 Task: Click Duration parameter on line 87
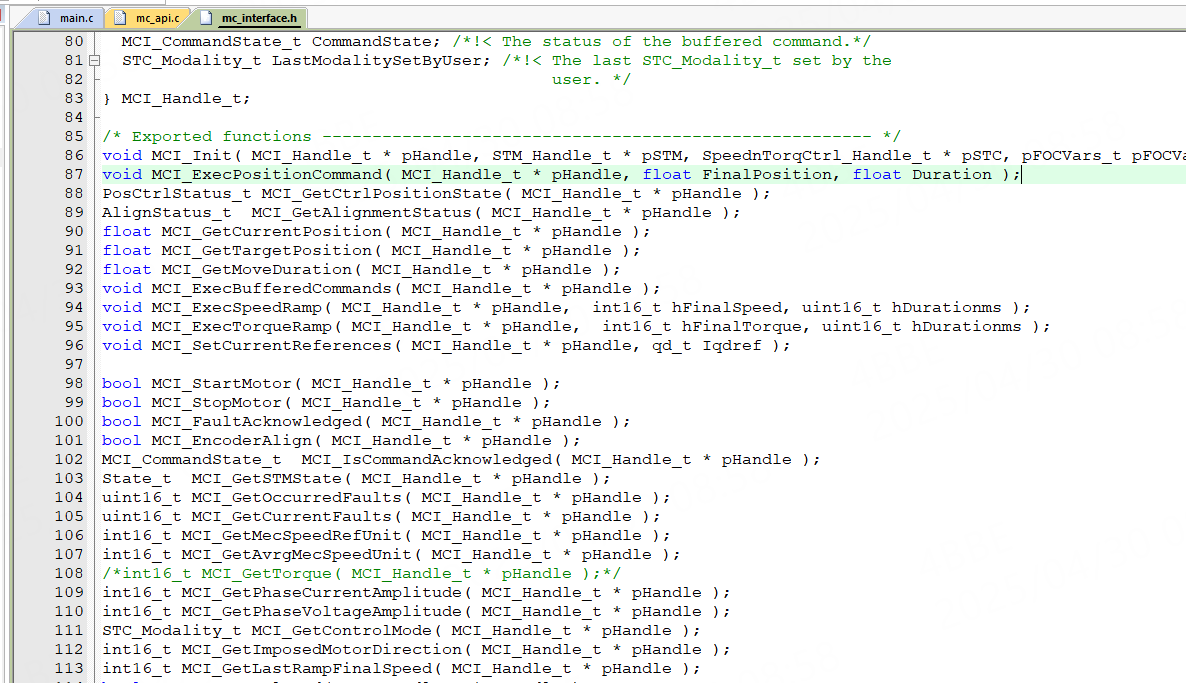tap(952, 175)
